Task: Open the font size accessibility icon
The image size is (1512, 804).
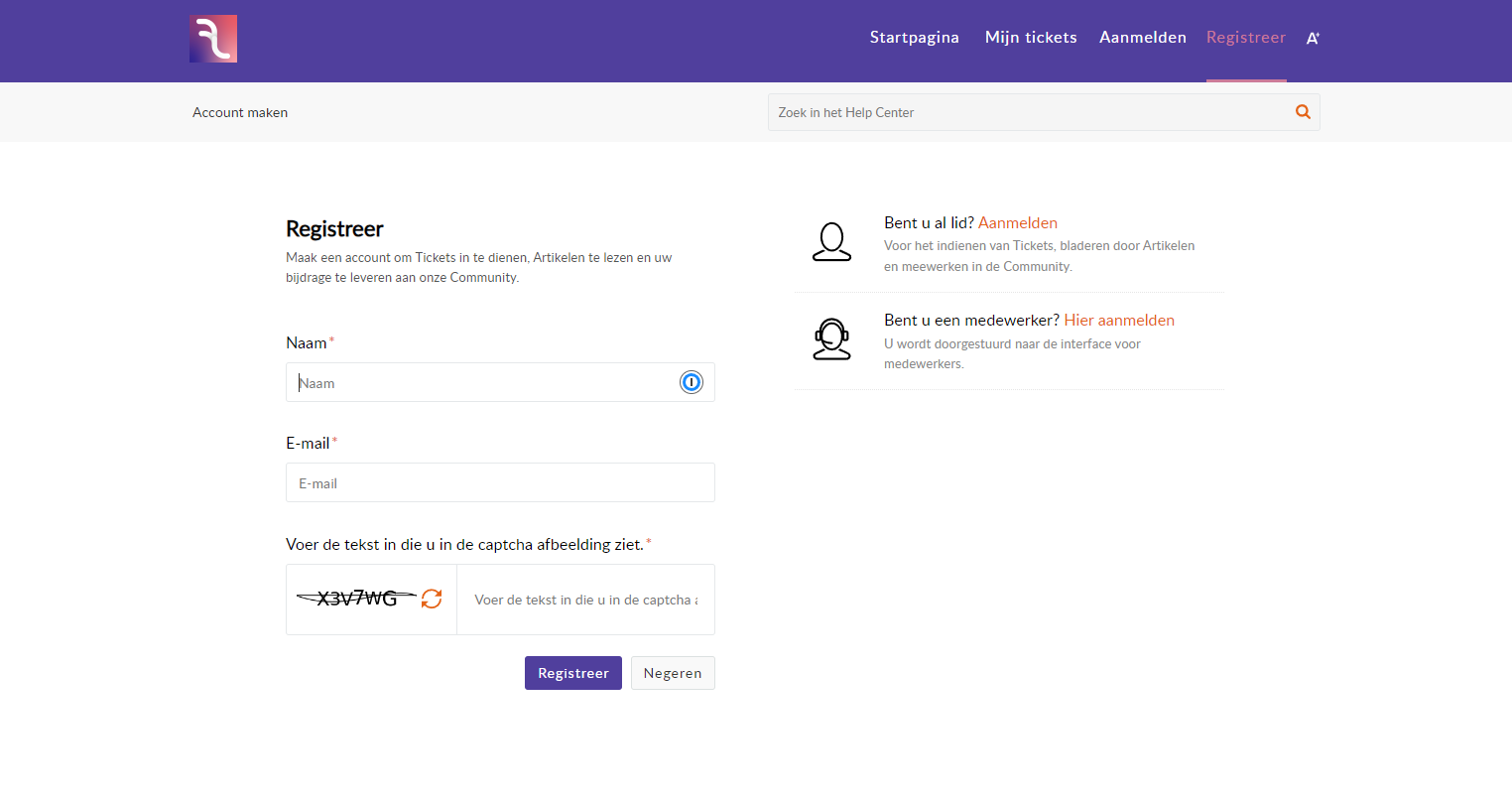Action: pos(1313,39)
